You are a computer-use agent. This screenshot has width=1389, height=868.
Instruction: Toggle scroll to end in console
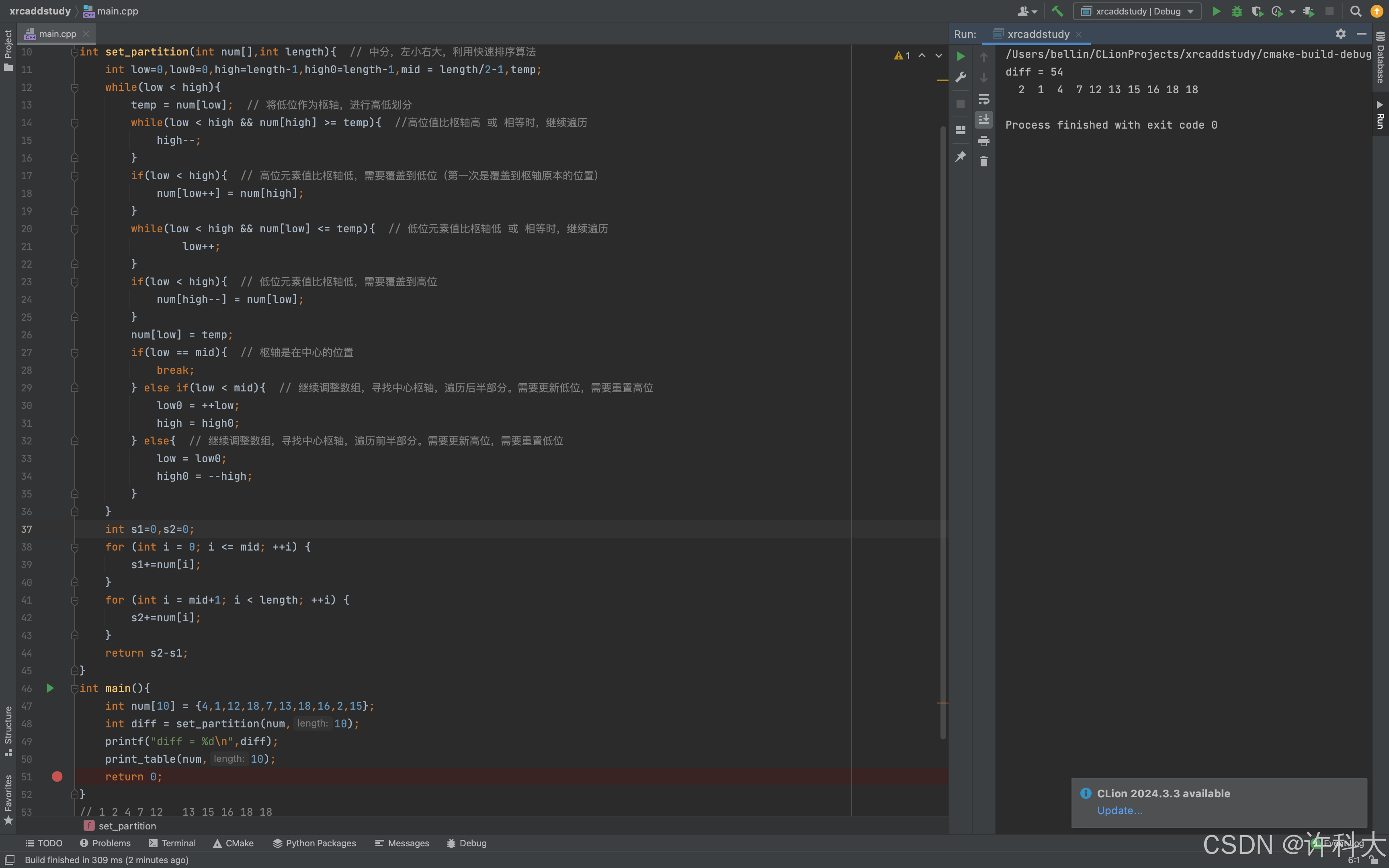[x=984, y=119]
